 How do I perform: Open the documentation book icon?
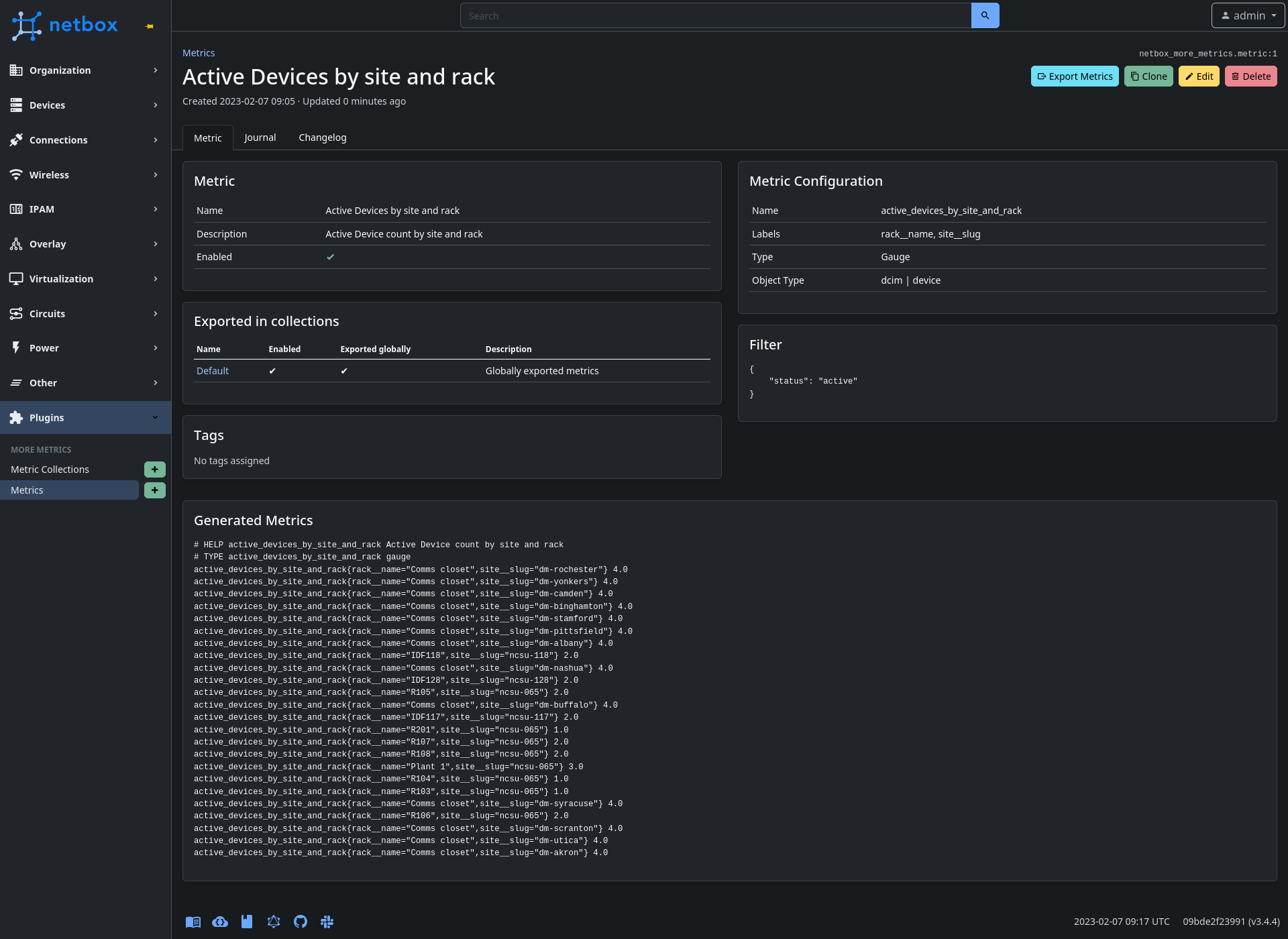193,922
